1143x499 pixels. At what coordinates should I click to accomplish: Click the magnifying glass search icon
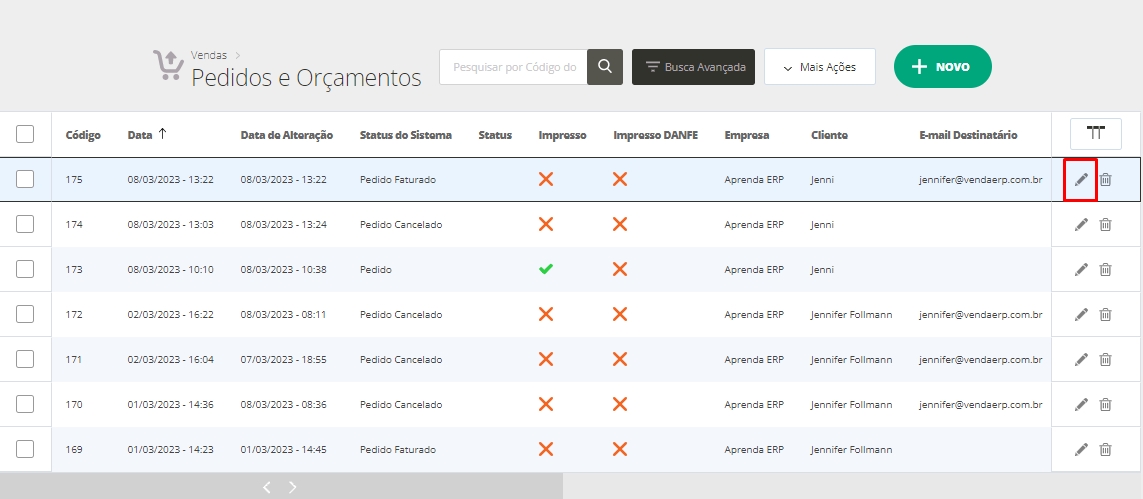(x=605, y=67)
